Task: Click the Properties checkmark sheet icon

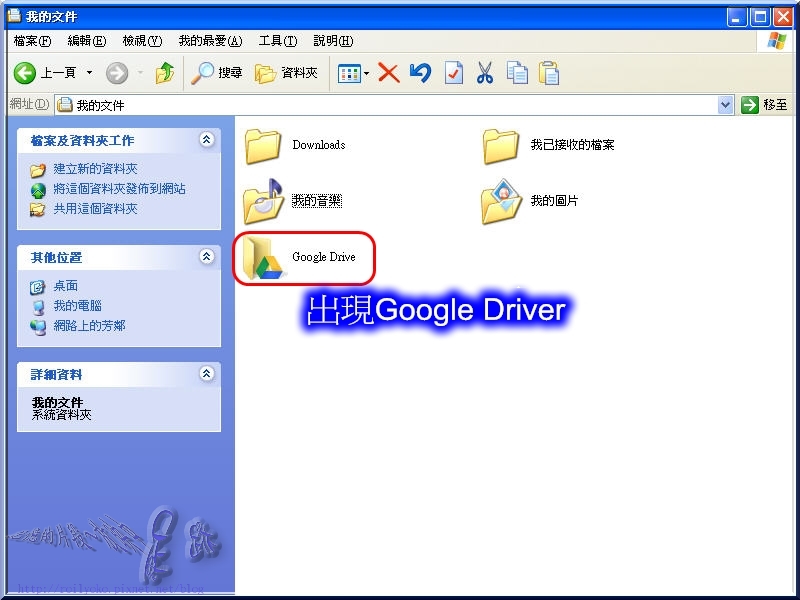Action: (x=454, y=73)
